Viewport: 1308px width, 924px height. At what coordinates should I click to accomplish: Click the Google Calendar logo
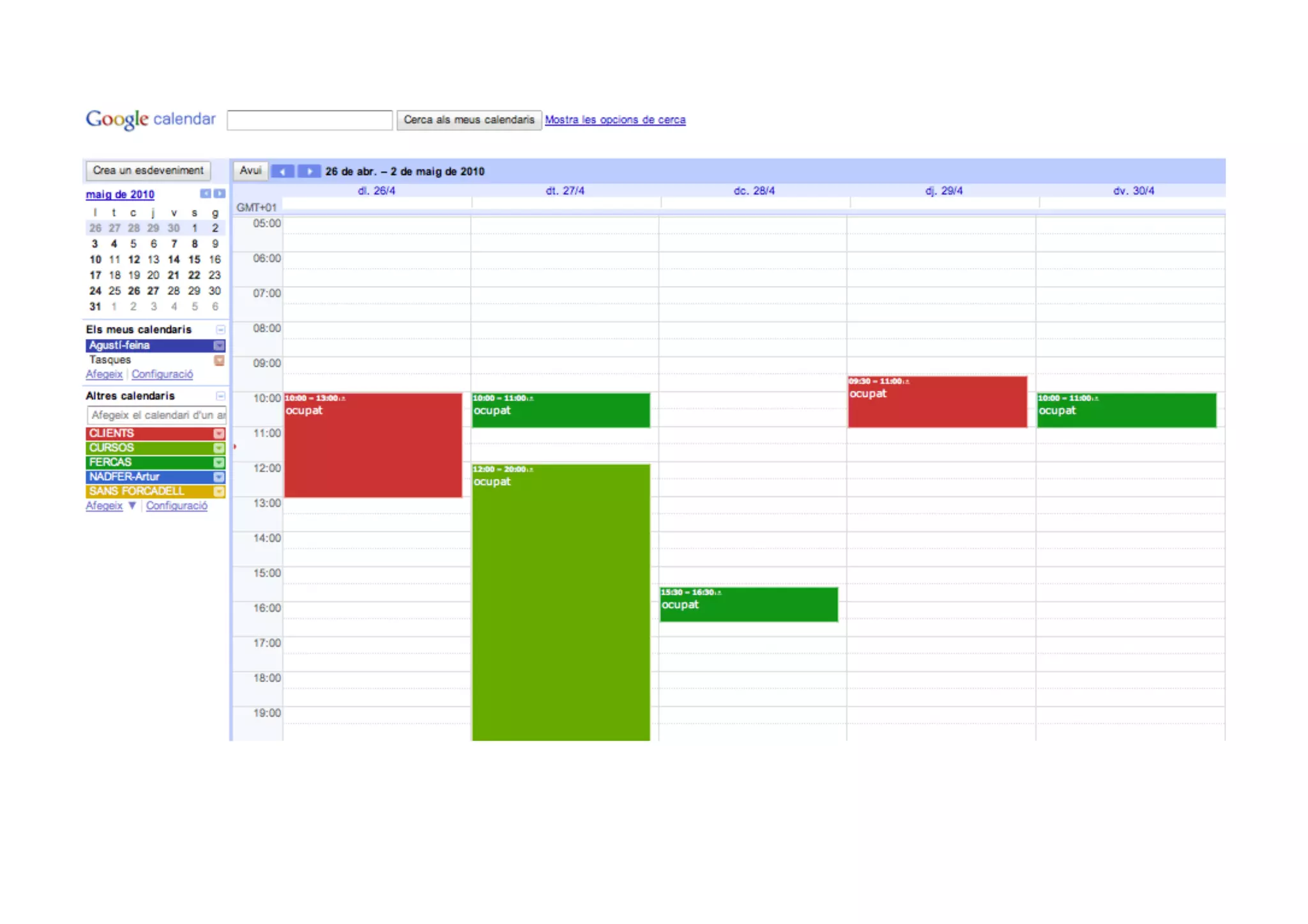[151, 119]
